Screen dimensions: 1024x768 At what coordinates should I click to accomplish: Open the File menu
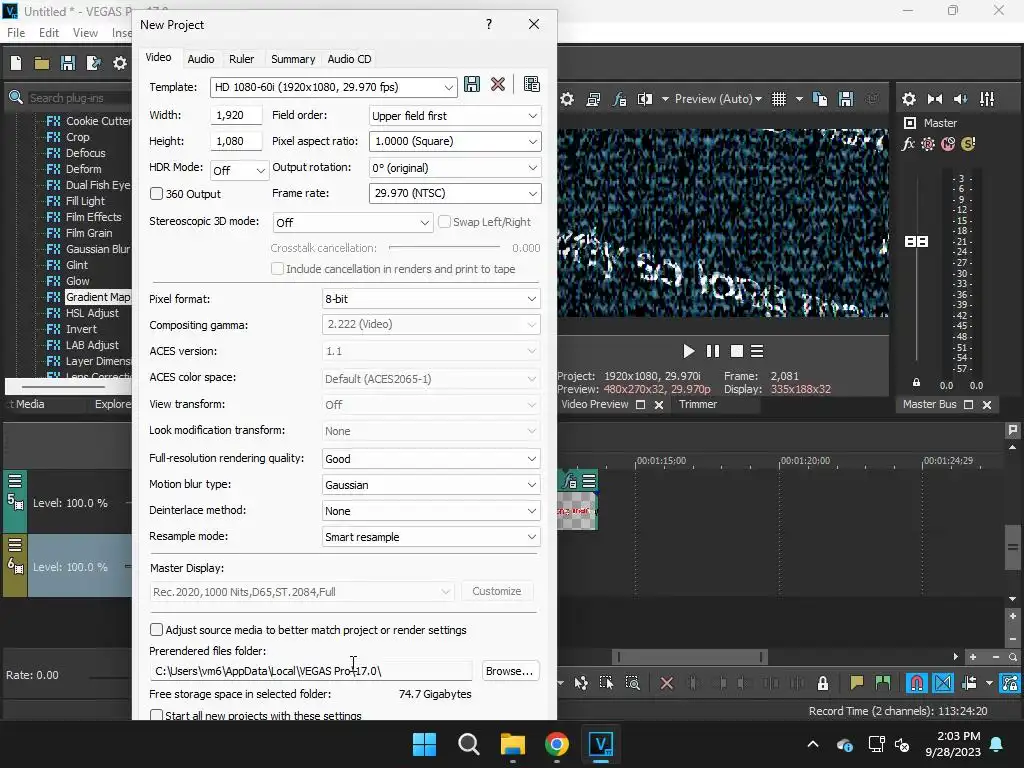pyautogui.click(x=16, y=33)
